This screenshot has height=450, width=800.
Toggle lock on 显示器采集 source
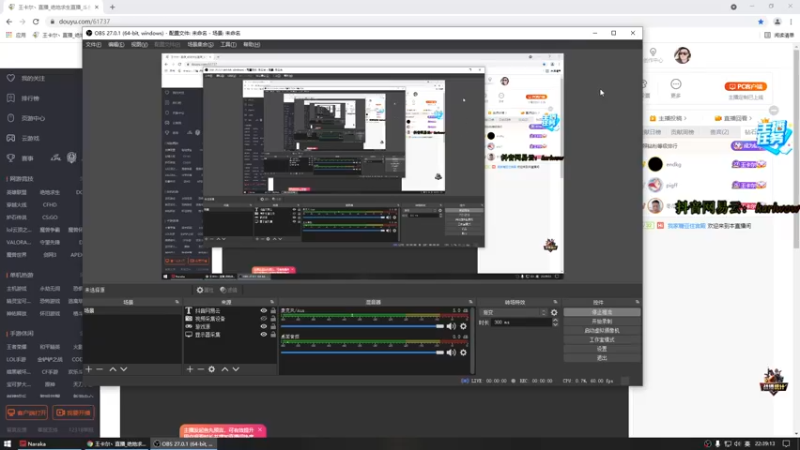pos(273,335)
